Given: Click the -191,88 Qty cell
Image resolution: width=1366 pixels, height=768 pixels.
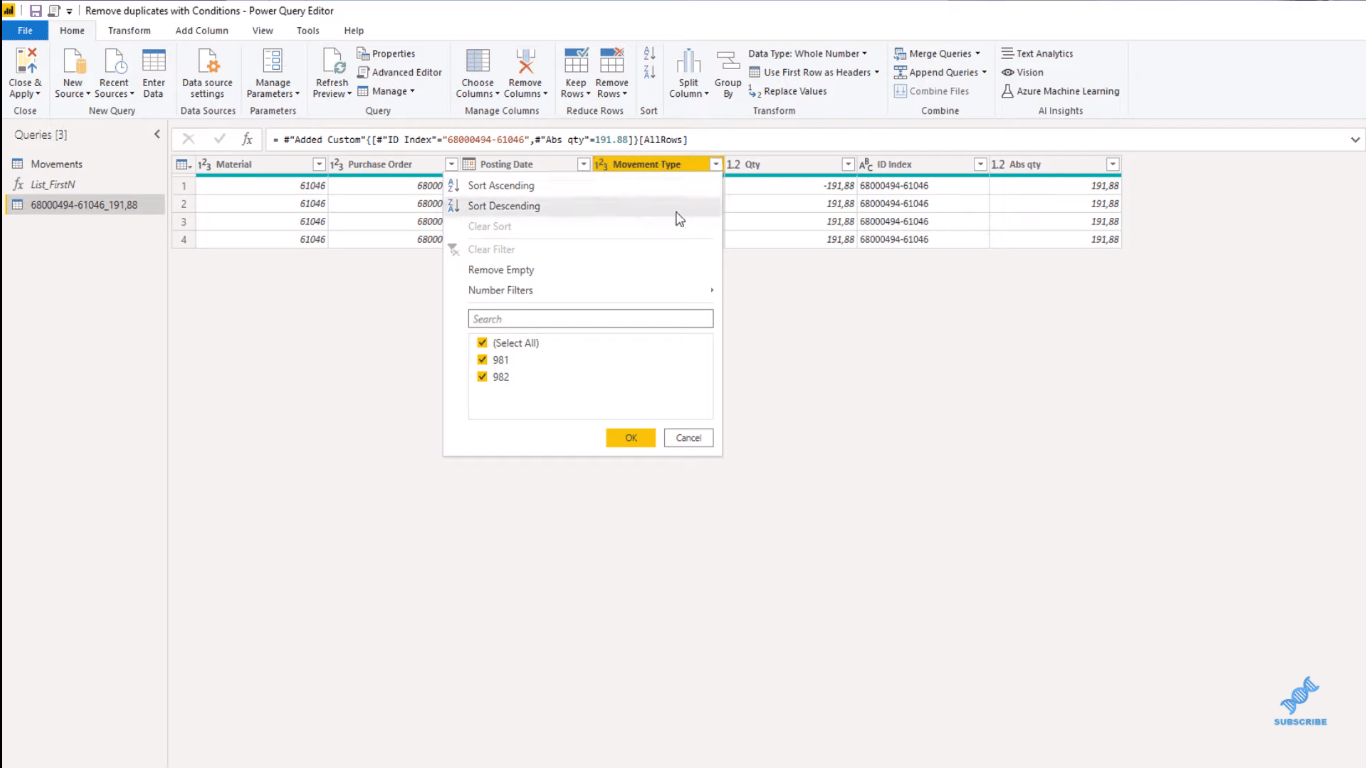Looking at the screenshot, I should click(790, 186).
